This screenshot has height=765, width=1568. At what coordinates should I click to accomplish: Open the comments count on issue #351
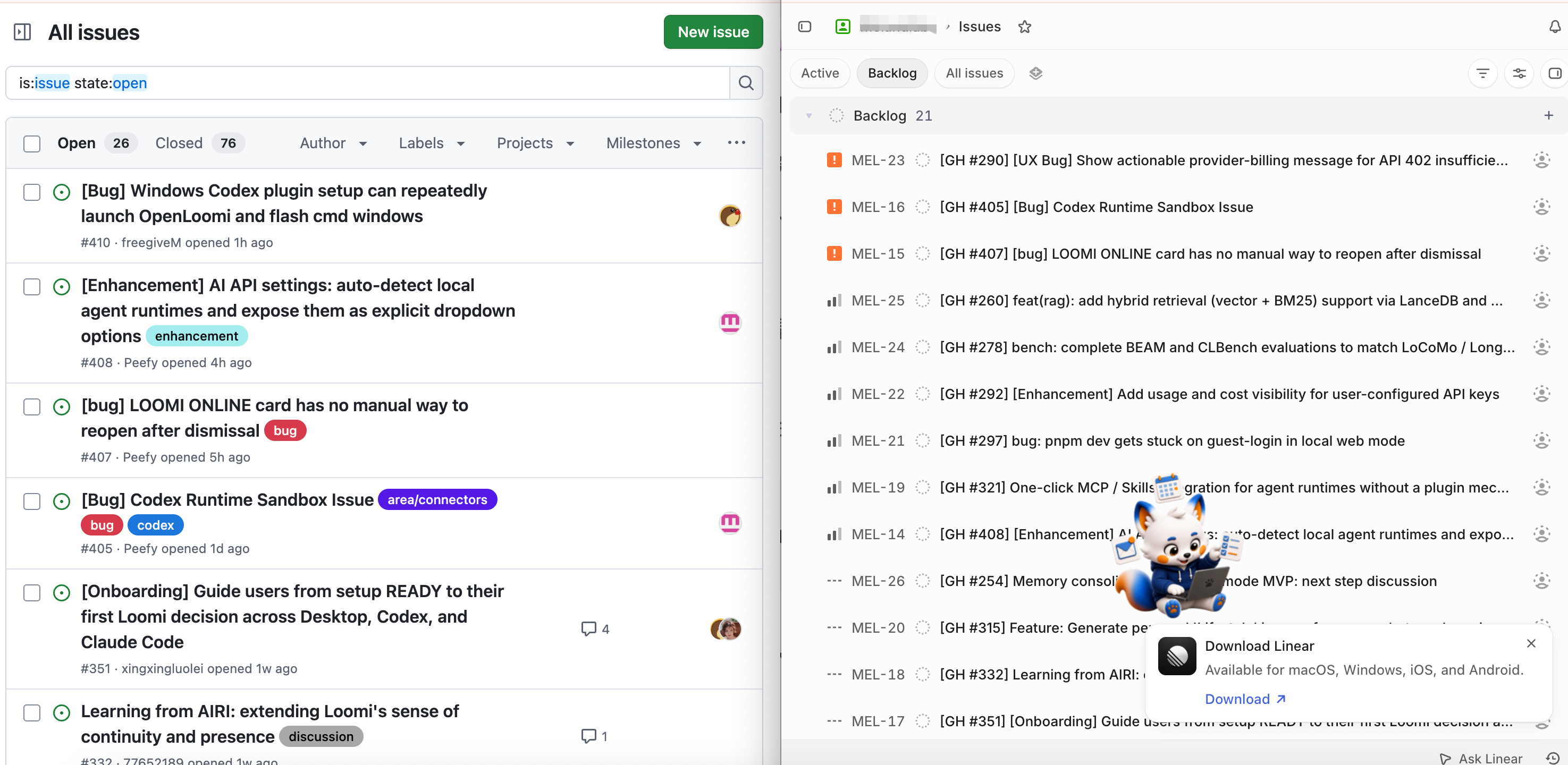point(595,628)
